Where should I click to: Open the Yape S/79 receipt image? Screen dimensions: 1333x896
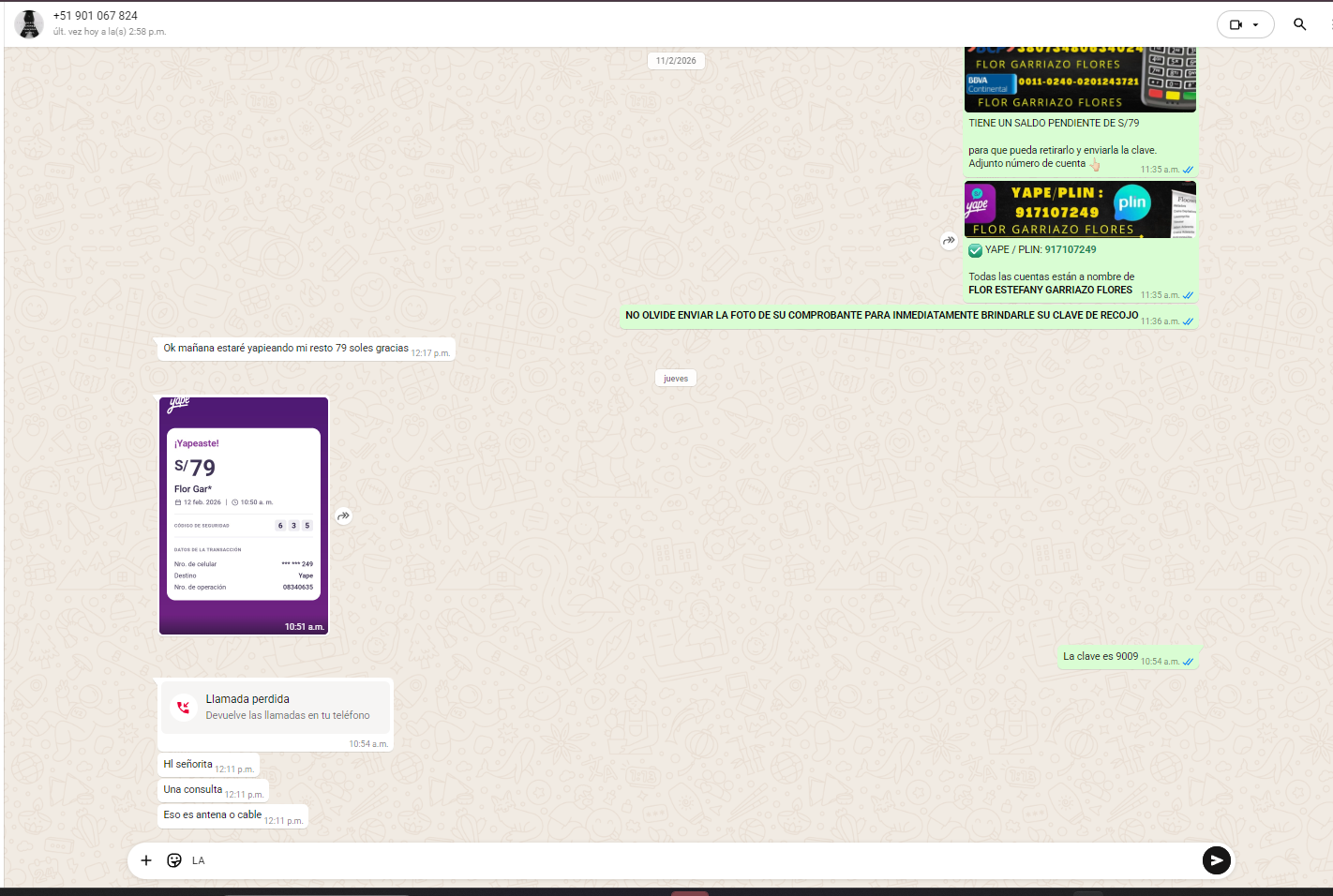click(x=244, y=515)
